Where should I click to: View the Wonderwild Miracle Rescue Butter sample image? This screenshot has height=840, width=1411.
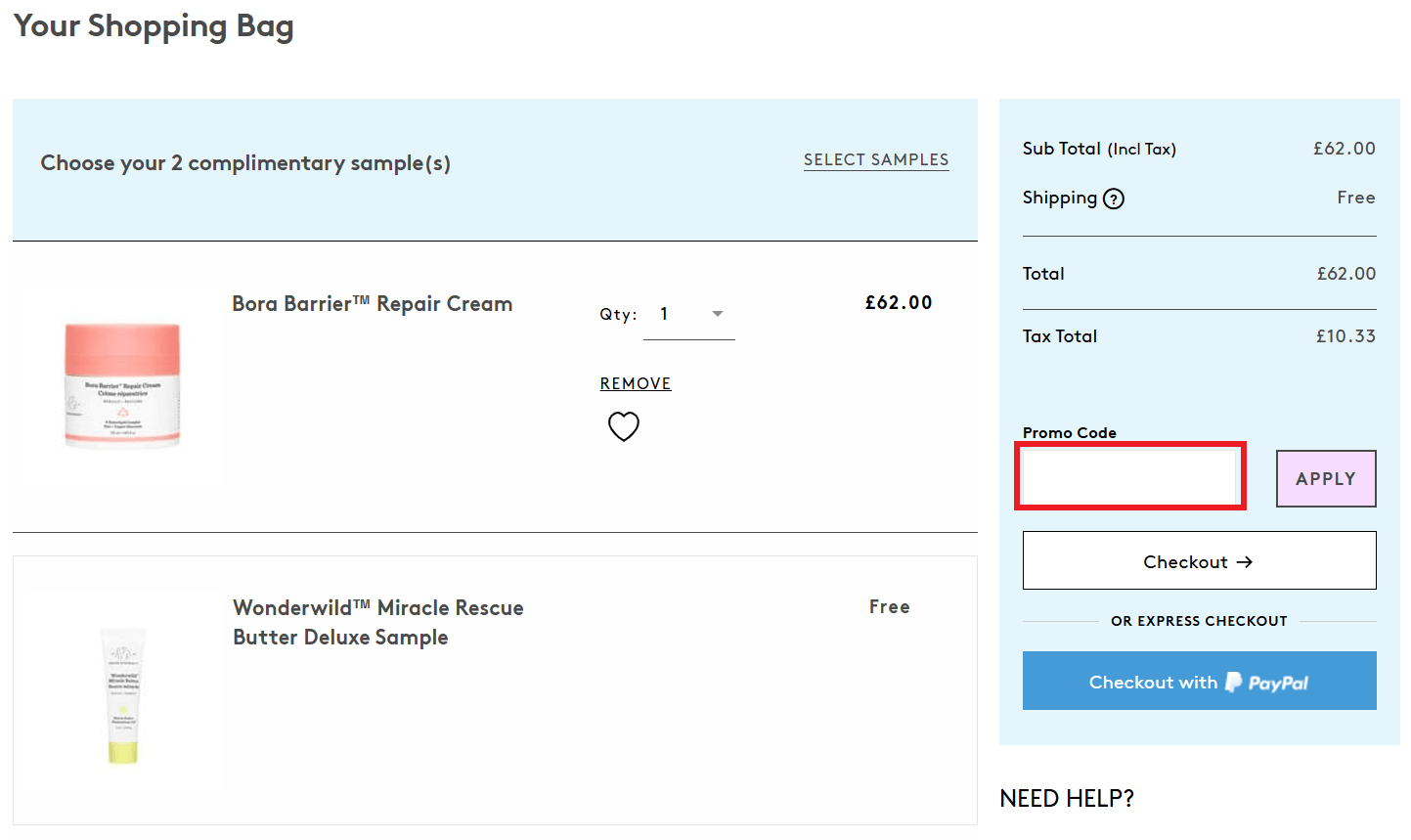point(123,696)
